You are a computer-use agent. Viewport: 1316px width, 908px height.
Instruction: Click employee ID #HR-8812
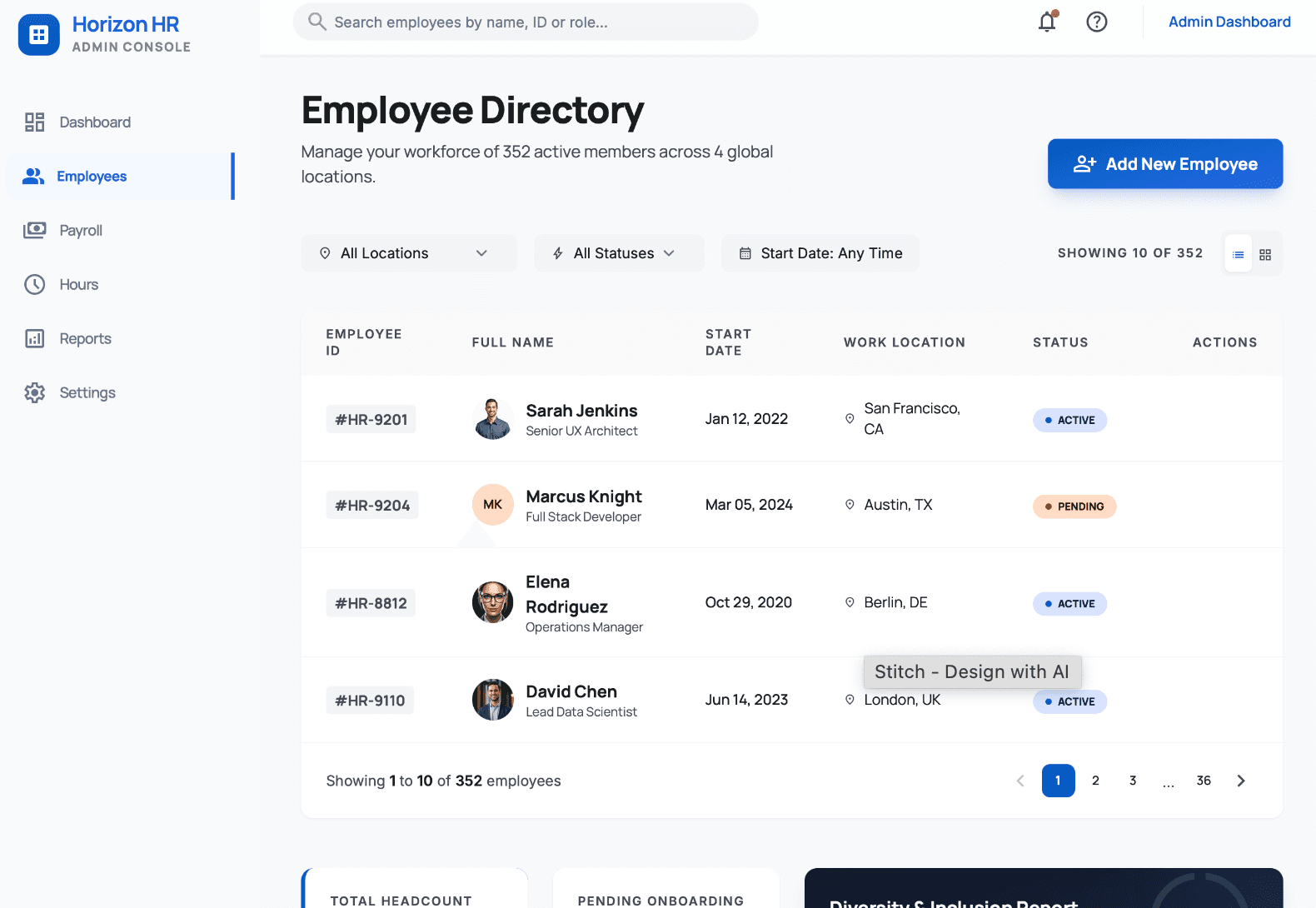371,603
